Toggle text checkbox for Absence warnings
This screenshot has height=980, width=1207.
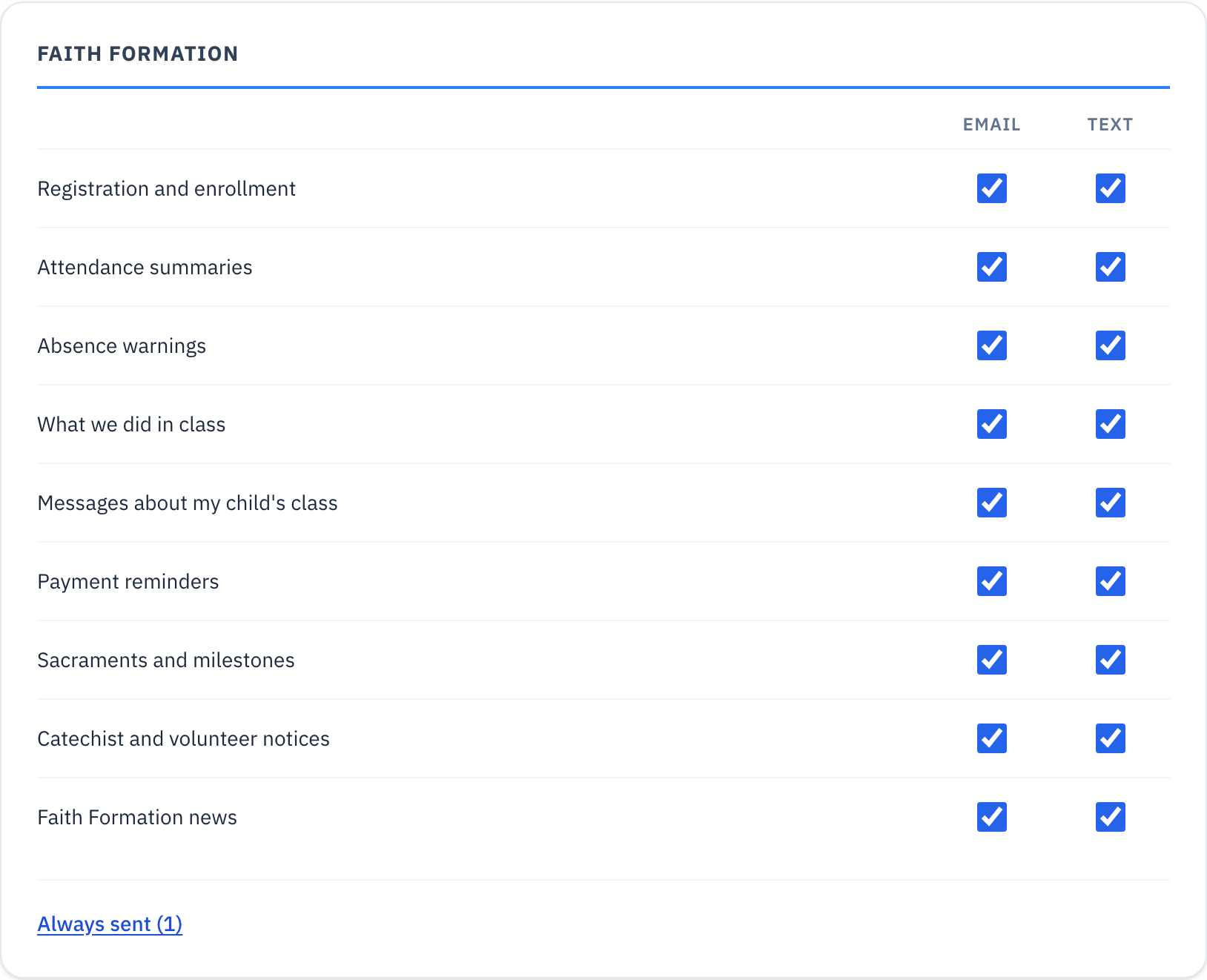[x=1110, y=345]
